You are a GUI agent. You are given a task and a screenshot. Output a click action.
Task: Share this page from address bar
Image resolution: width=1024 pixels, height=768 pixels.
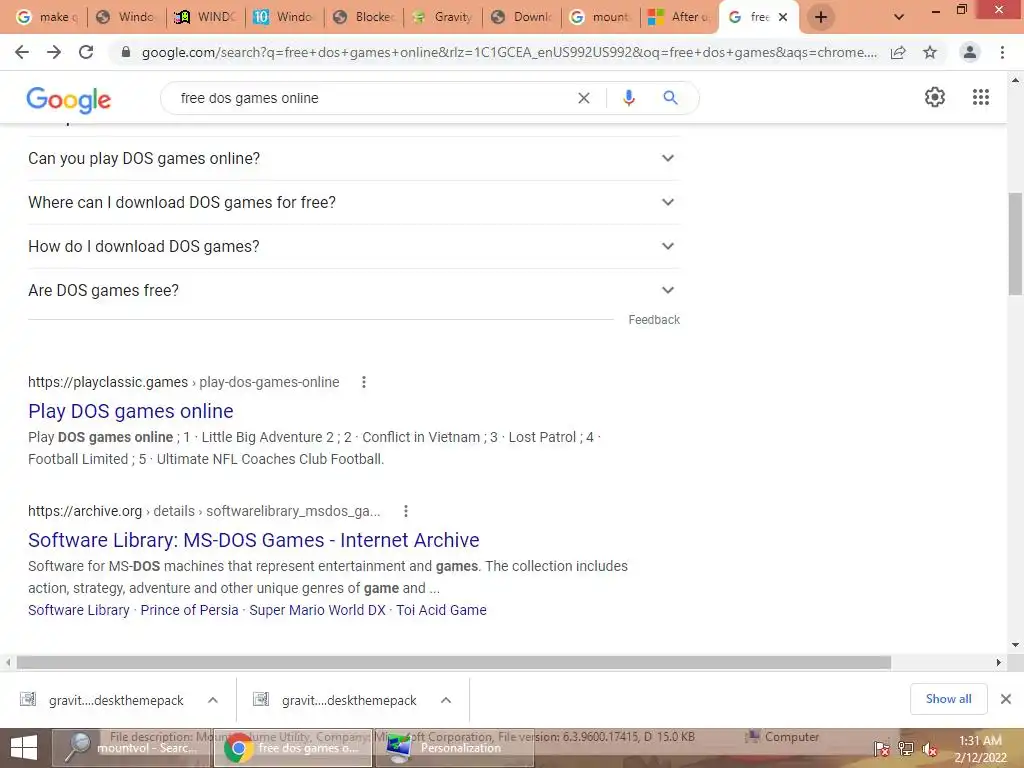tap(898, 52)
